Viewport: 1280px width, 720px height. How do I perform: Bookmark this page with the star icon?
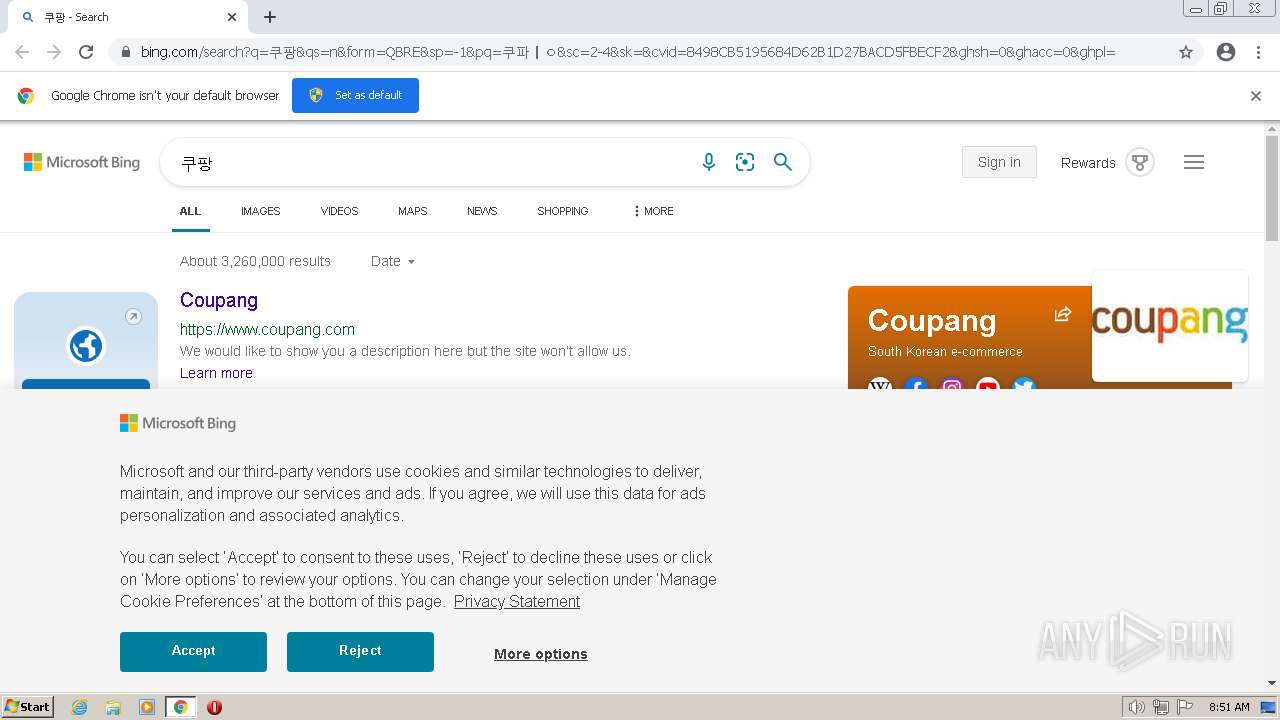(1186, 52)
